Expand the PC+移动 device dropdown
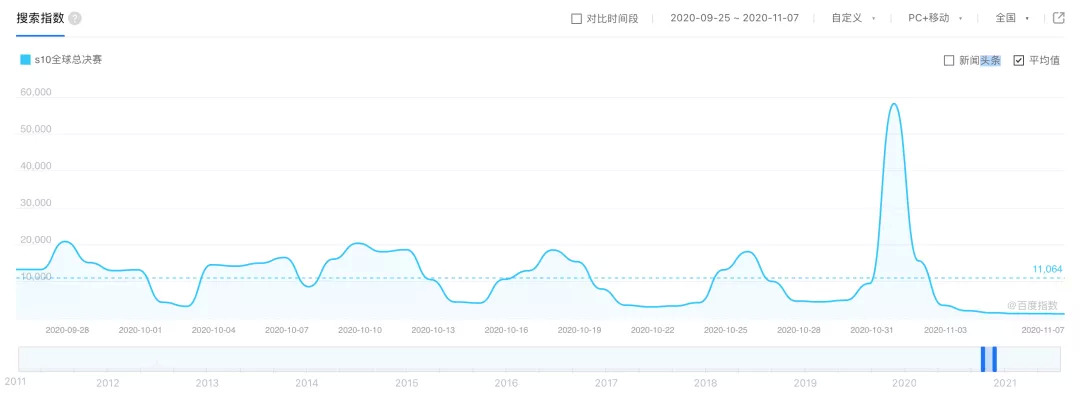Screen dimensions: 1080x401 pos(935,18)
